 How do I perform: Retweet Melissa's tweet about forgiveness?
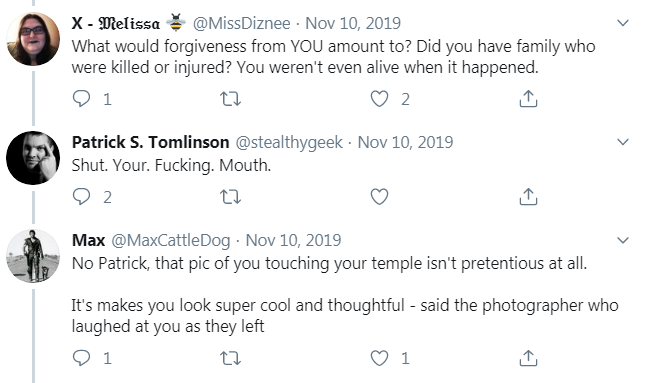pyautogui.click(x=230, y=99)
